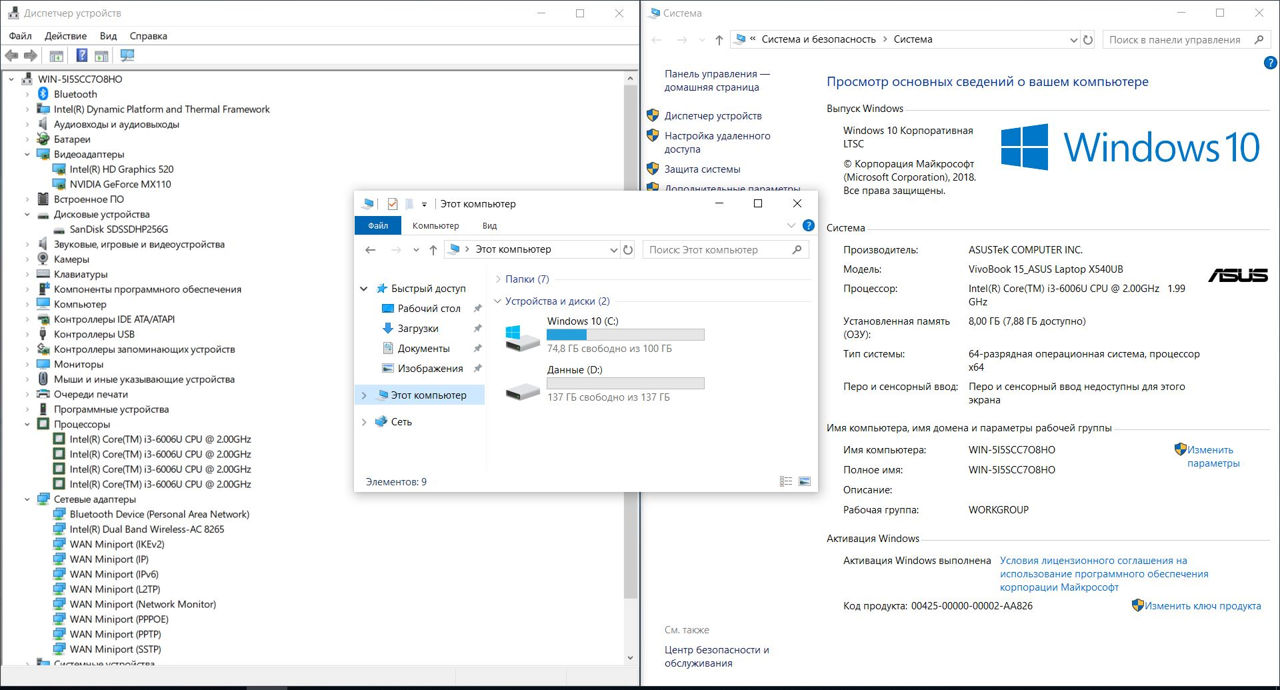Viewport: 1280px width, 690px height.
Task: Switch Explorer to the large thumbnails view
Action: pos(804,482)
